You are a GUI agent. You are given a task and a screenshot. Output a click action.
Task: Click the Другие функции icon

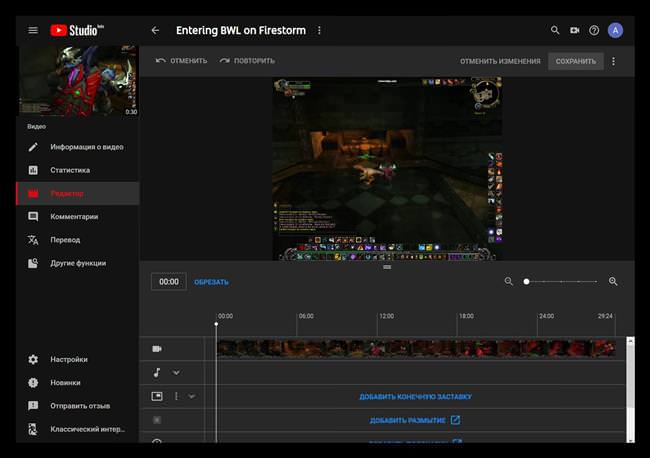tap(33, 263)
